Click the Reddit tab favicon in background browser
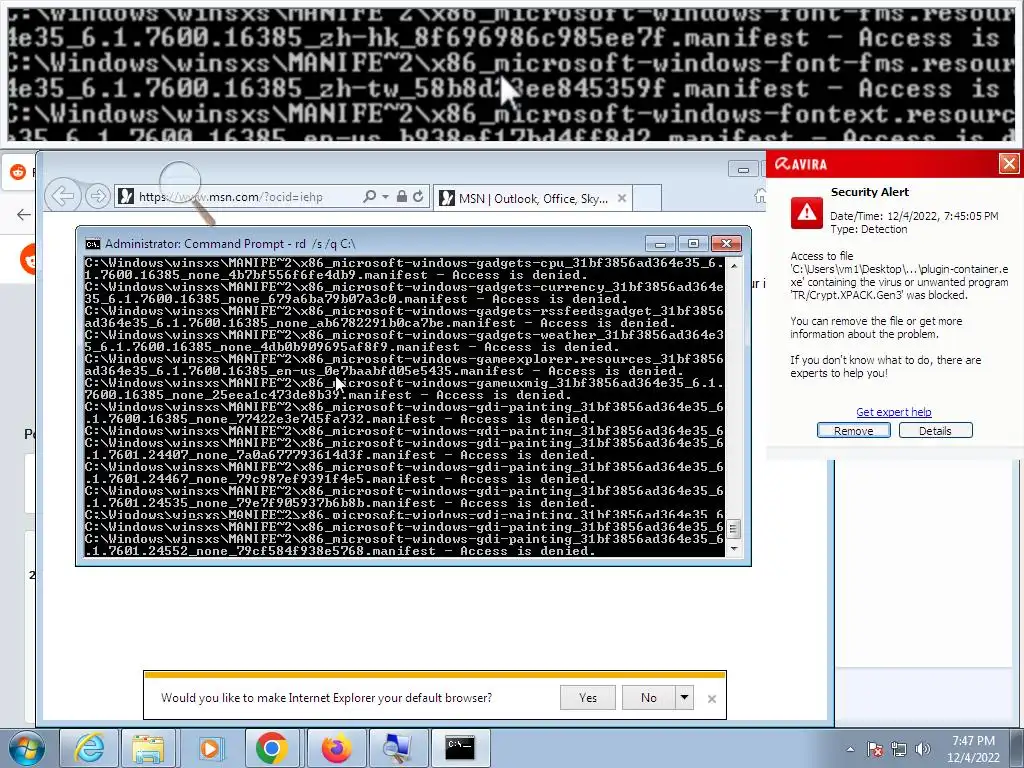 tap(18, 172)
